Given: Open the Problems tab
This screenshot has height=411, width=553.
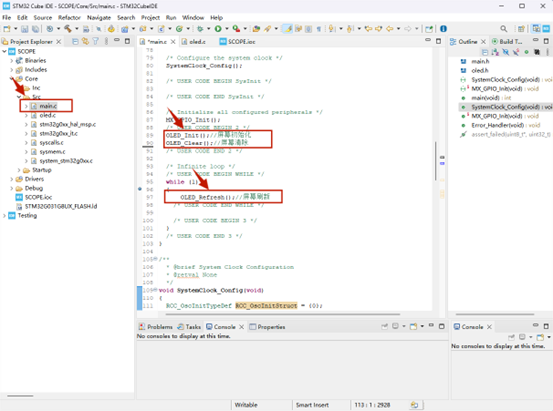Looking at the screenshot, I should (x=156, y=327).
